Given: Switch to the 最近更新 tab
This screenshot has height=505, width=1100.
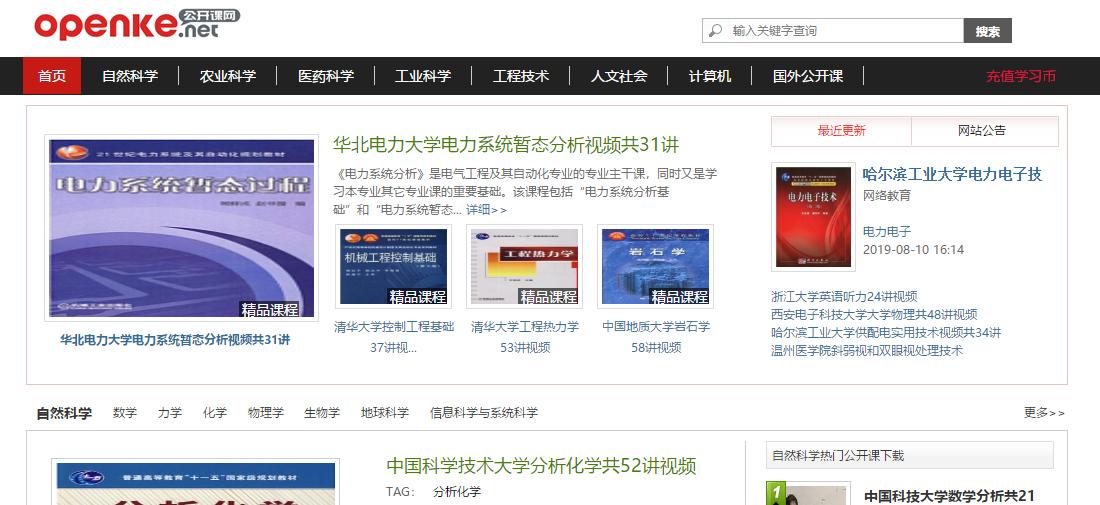Looking at the screenshot, I should (841, 131).
